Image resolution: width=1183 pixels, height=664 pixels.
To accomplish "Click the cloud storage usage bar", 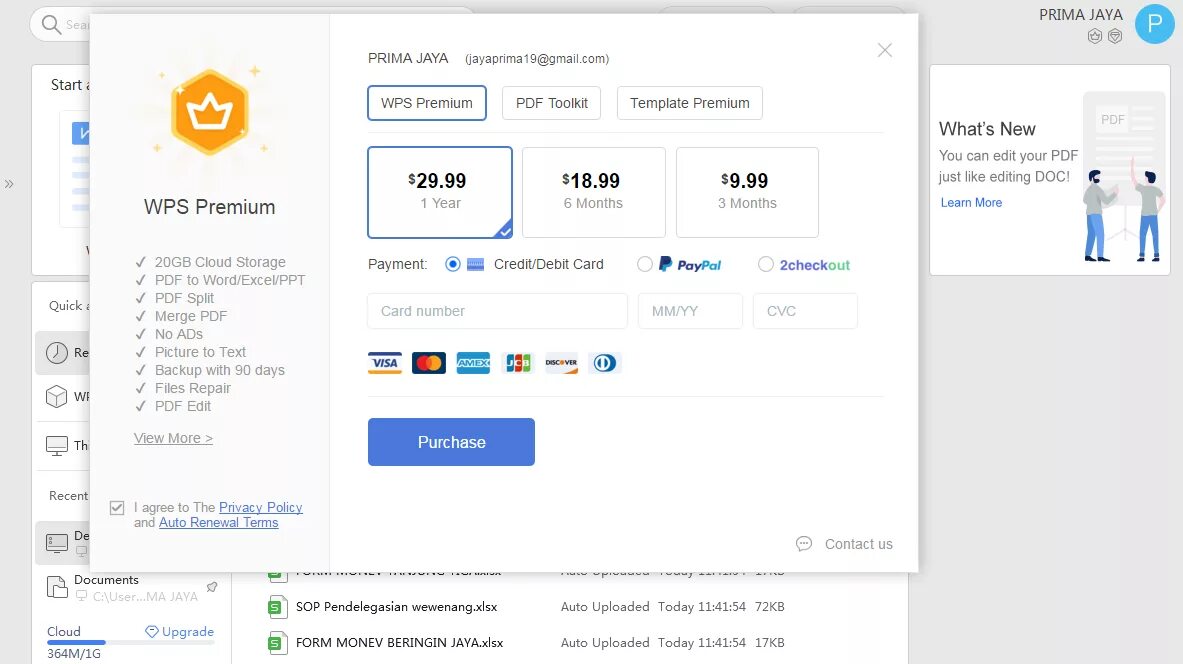I will pyautogui.click(x=131, y=643).
